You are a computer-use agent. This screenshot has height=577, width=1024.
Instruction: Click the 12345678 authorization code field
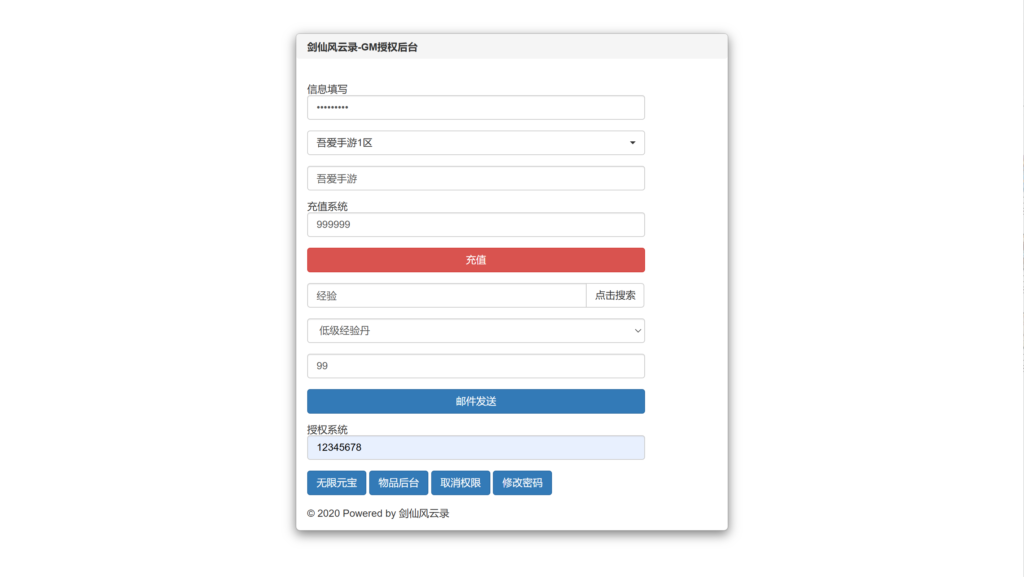pos(475,448)
